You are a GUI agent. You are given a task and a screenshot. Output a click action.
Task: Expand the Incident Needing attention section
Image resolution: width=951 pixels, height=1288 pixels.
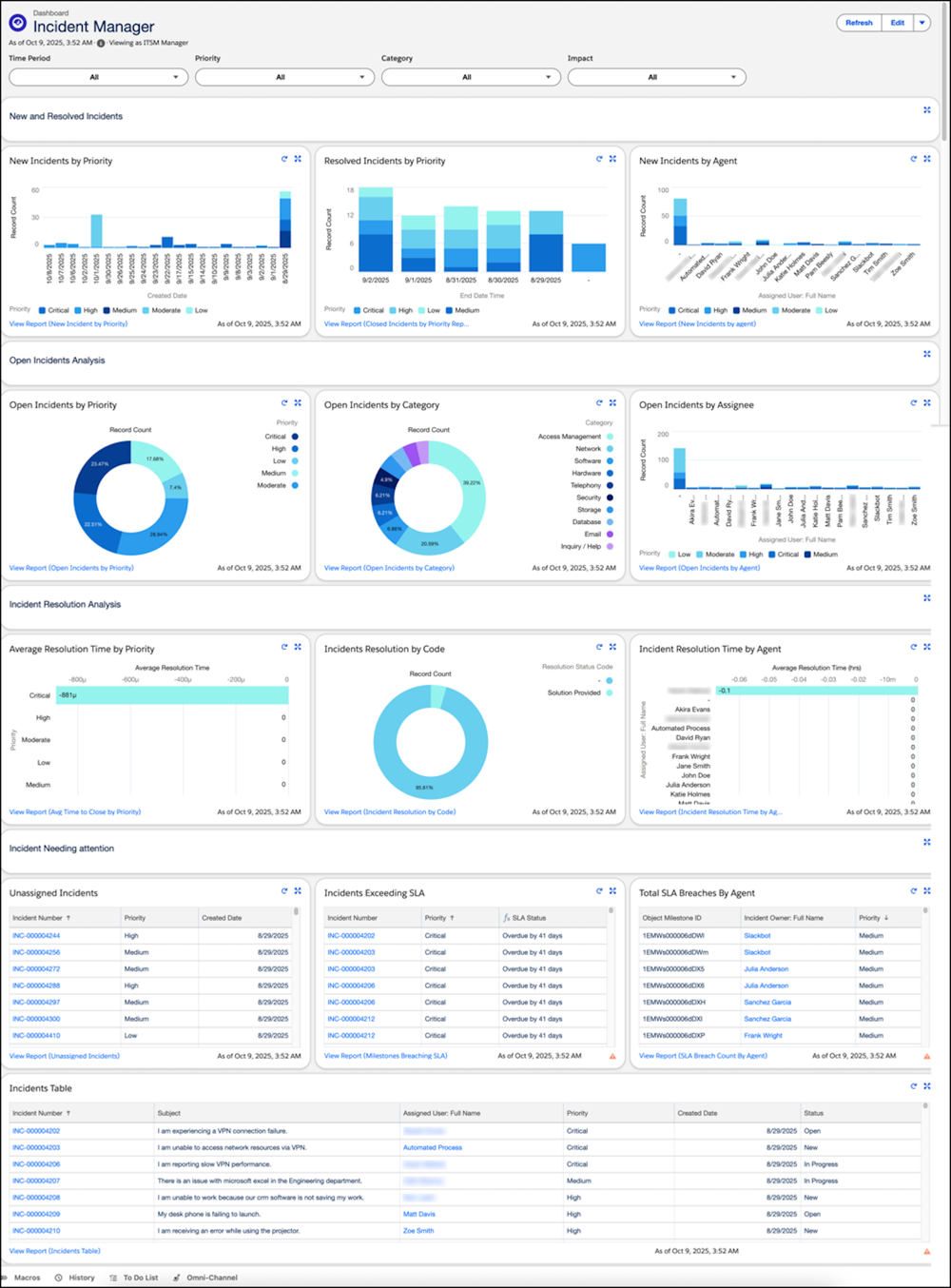pos(927,842)
